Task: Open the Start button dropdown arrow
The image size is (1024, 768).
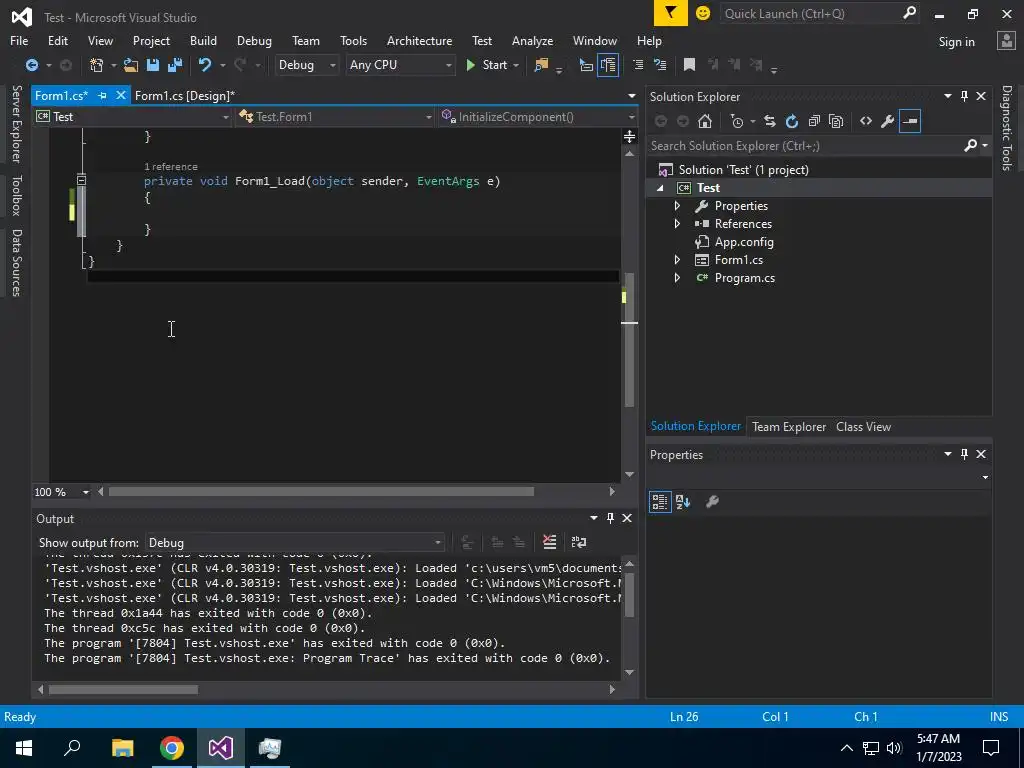Action: coord(516,65)
